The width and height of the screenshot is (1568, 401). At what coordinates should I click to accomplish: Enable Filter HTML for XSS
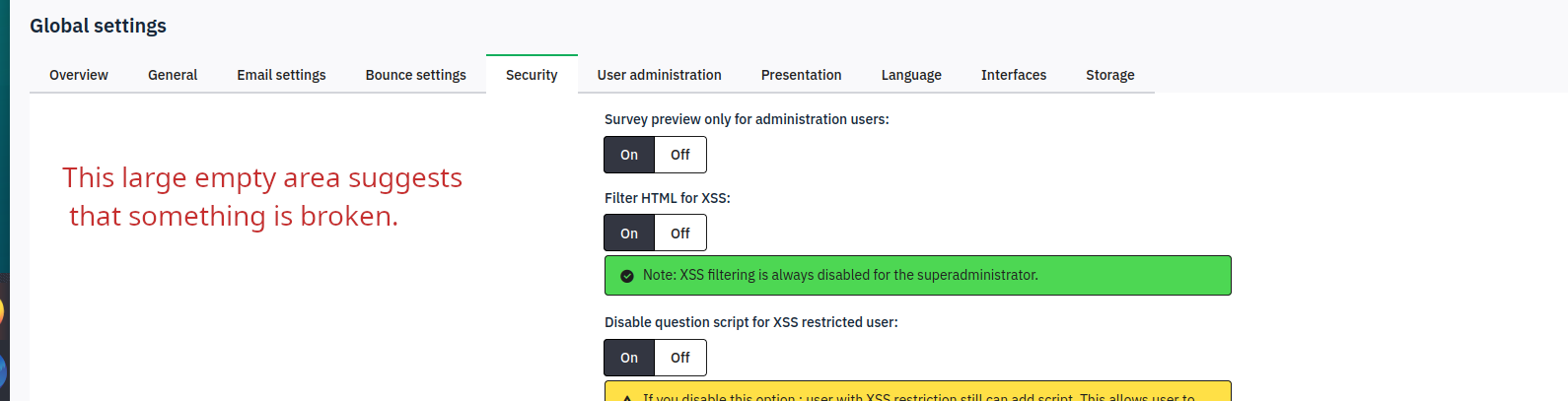click(629, 234)
